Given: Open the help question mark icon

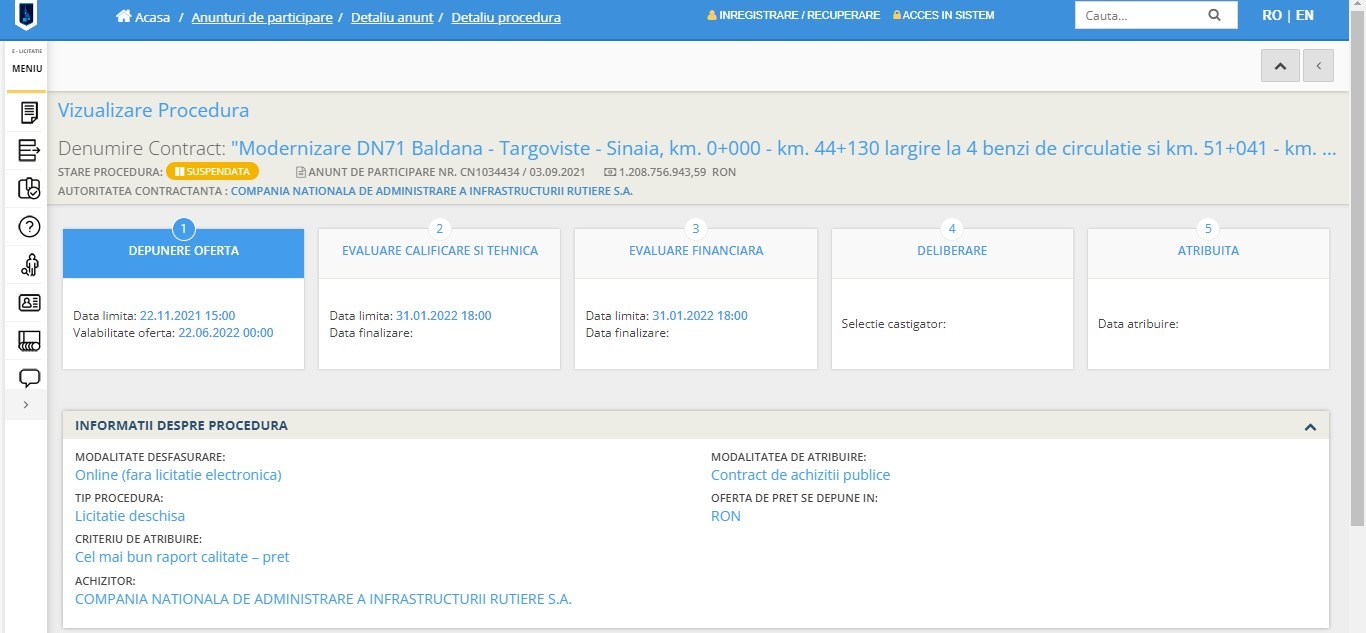Looking at the screenshot, I should point(29,227).
